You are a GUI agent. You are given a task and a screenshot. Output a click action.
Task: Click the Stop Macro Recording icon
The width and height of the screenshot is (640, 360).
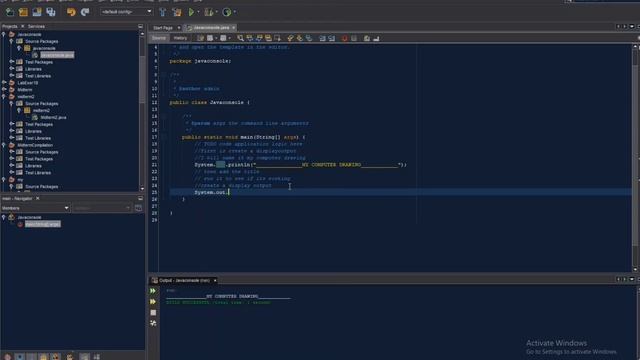pyautogui.click(x=354, y=38)
